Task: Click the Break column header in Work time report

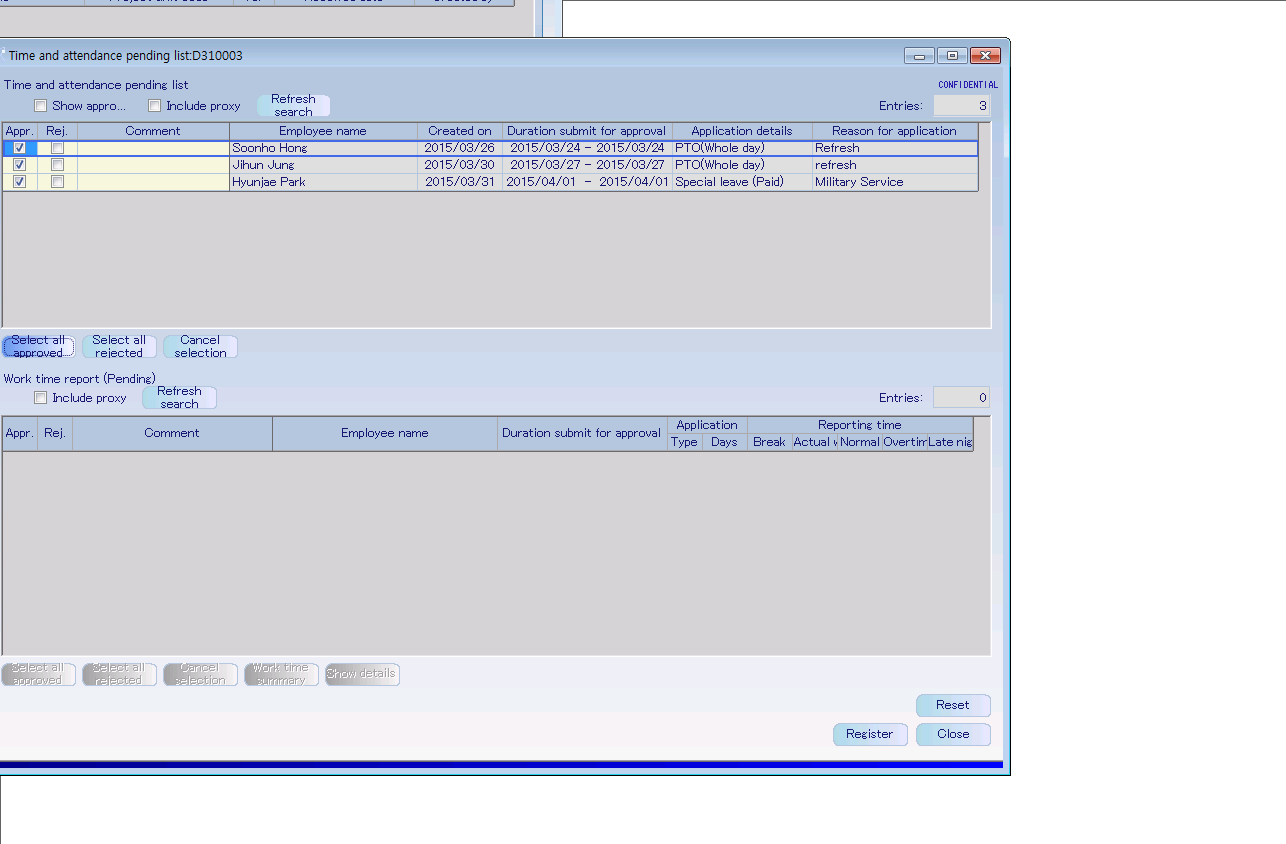Action: tap(769, 442)
